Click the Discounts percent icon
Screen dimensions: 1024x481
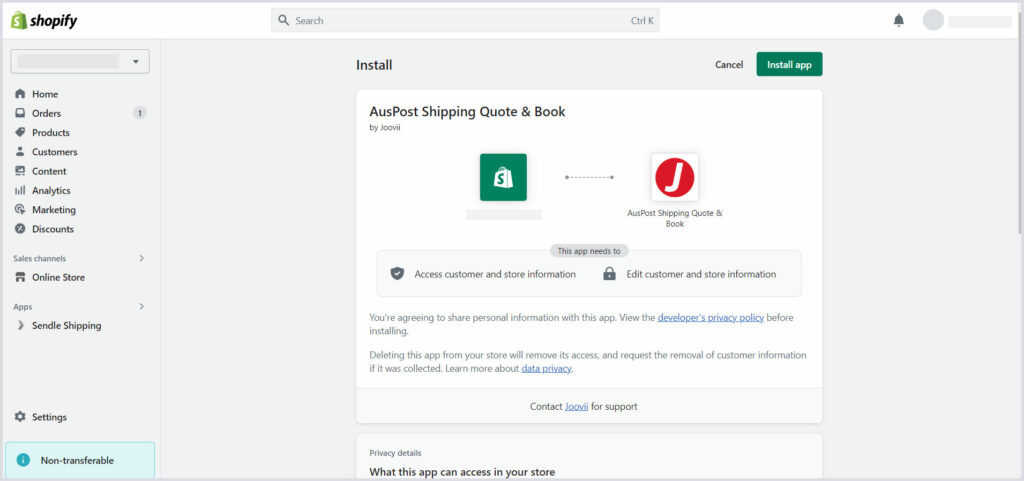tap(20, 229)
